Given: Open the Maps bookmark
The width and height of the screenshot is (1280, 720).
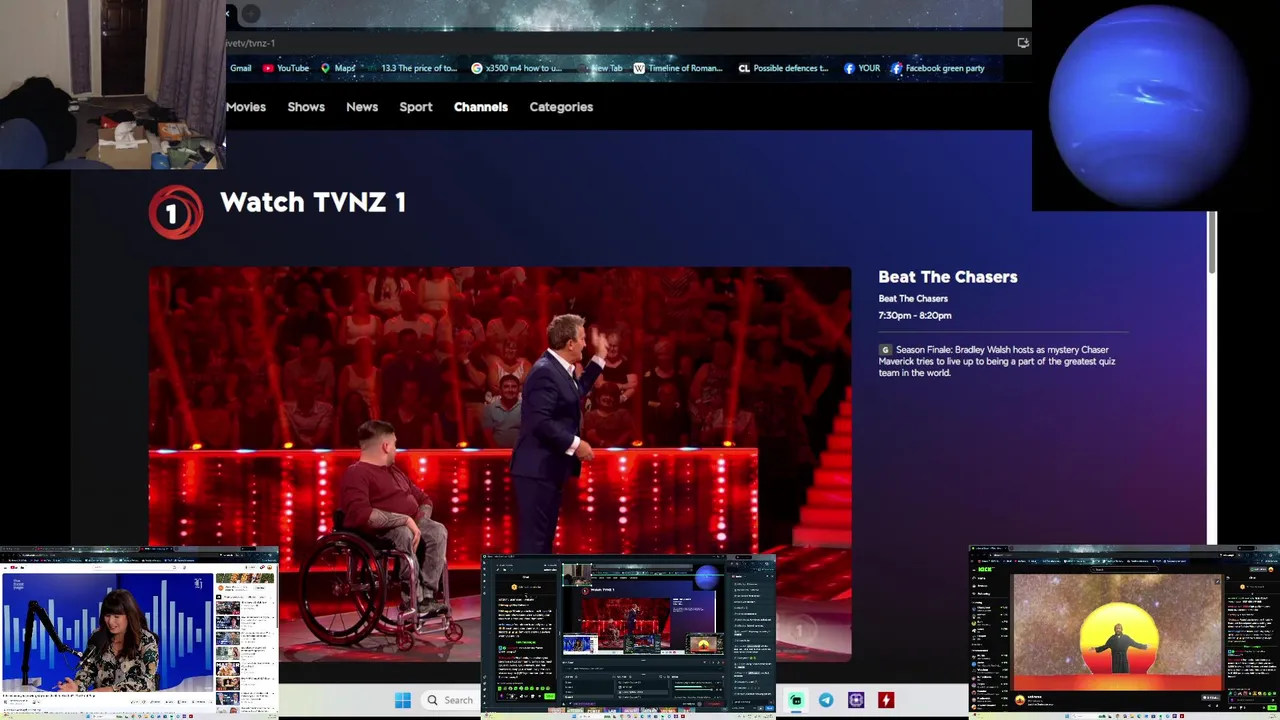Looking at the screenshot, I should point(338,68).
